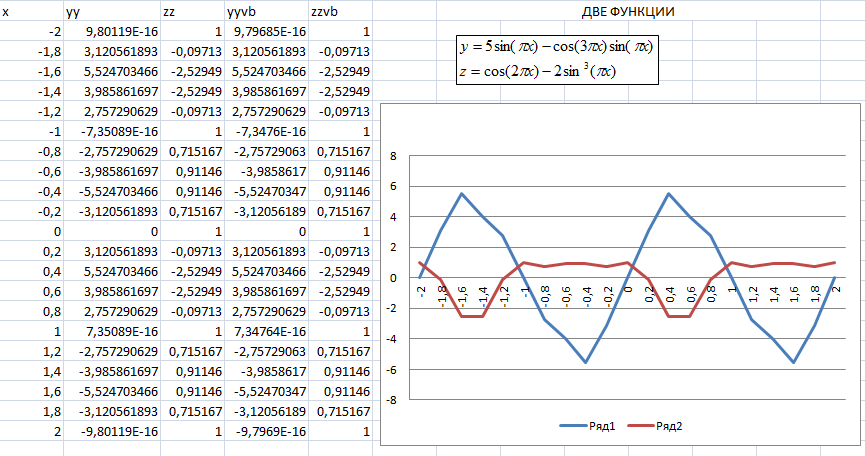
Task: Click x column cell with value 1,6
Action: click(31, 391)
